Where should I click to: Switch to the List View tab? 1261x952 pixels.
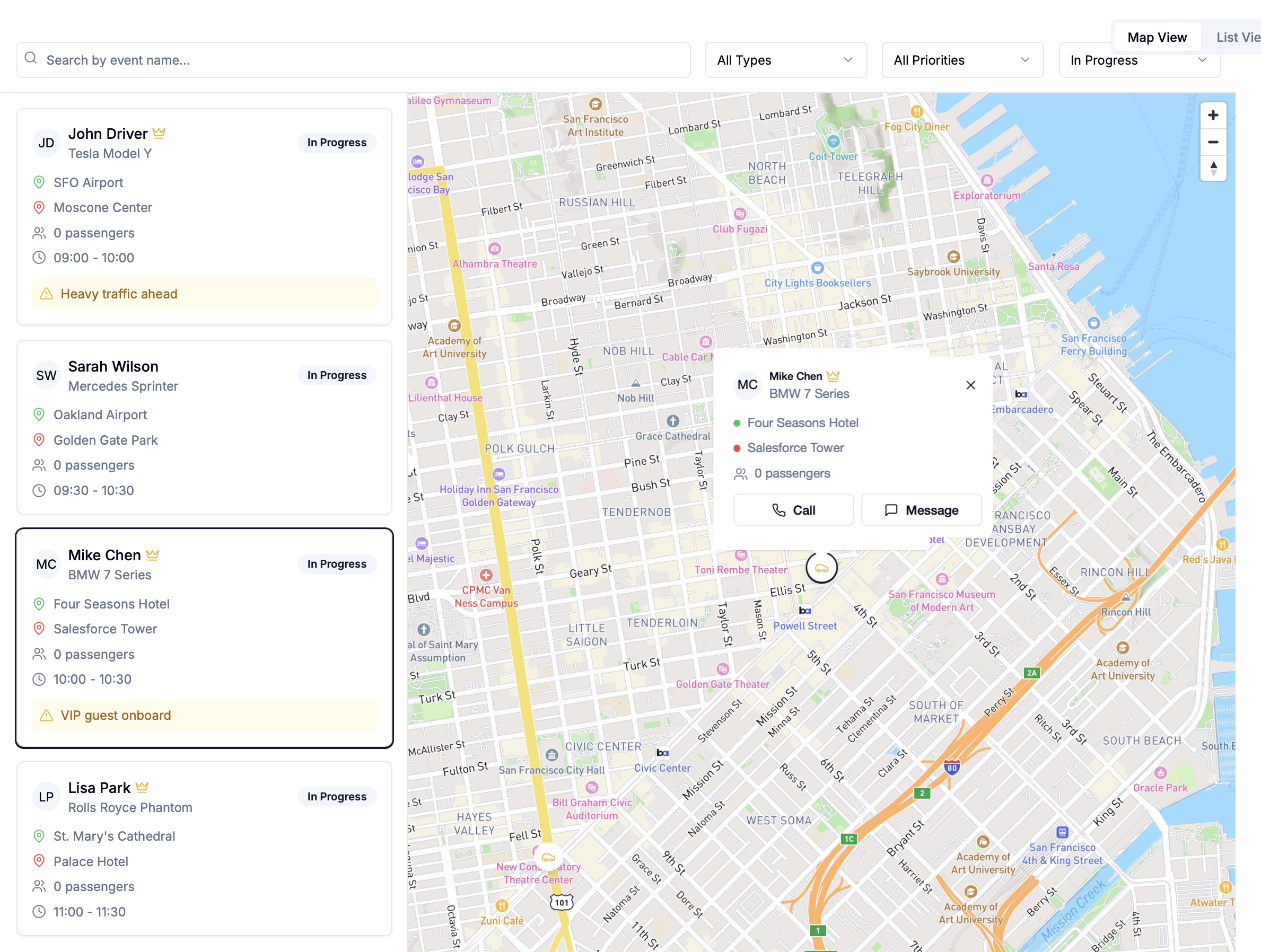[x=1237, y=38]
